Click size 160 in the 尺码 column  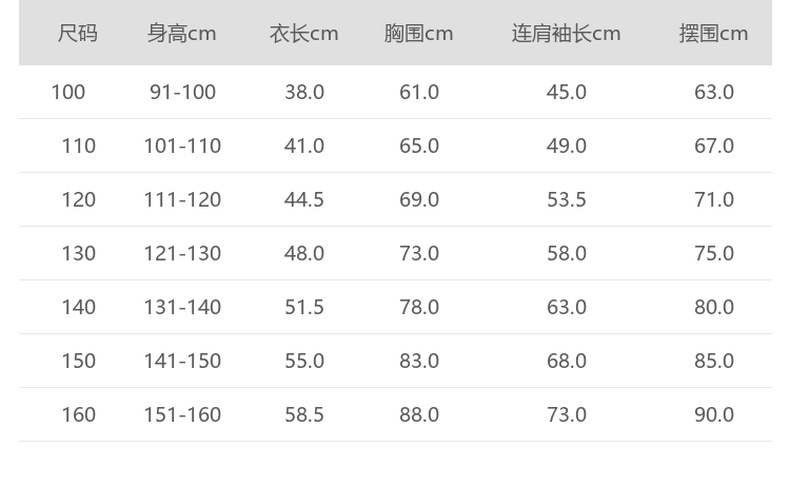(x=78, y=415)
